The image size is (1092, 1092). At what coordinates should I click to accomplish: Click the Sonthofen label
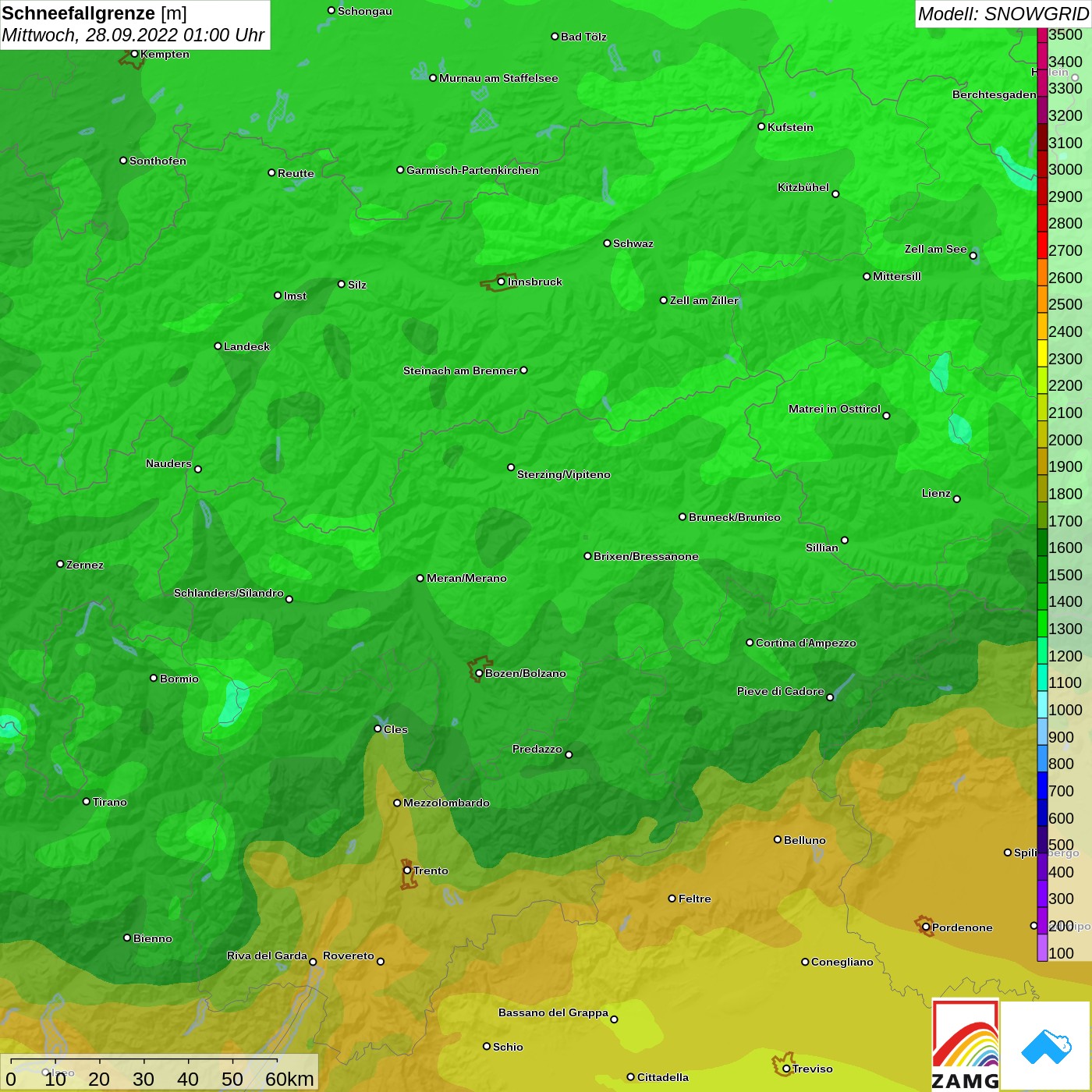pyautogui.click(x=158, y=161)
